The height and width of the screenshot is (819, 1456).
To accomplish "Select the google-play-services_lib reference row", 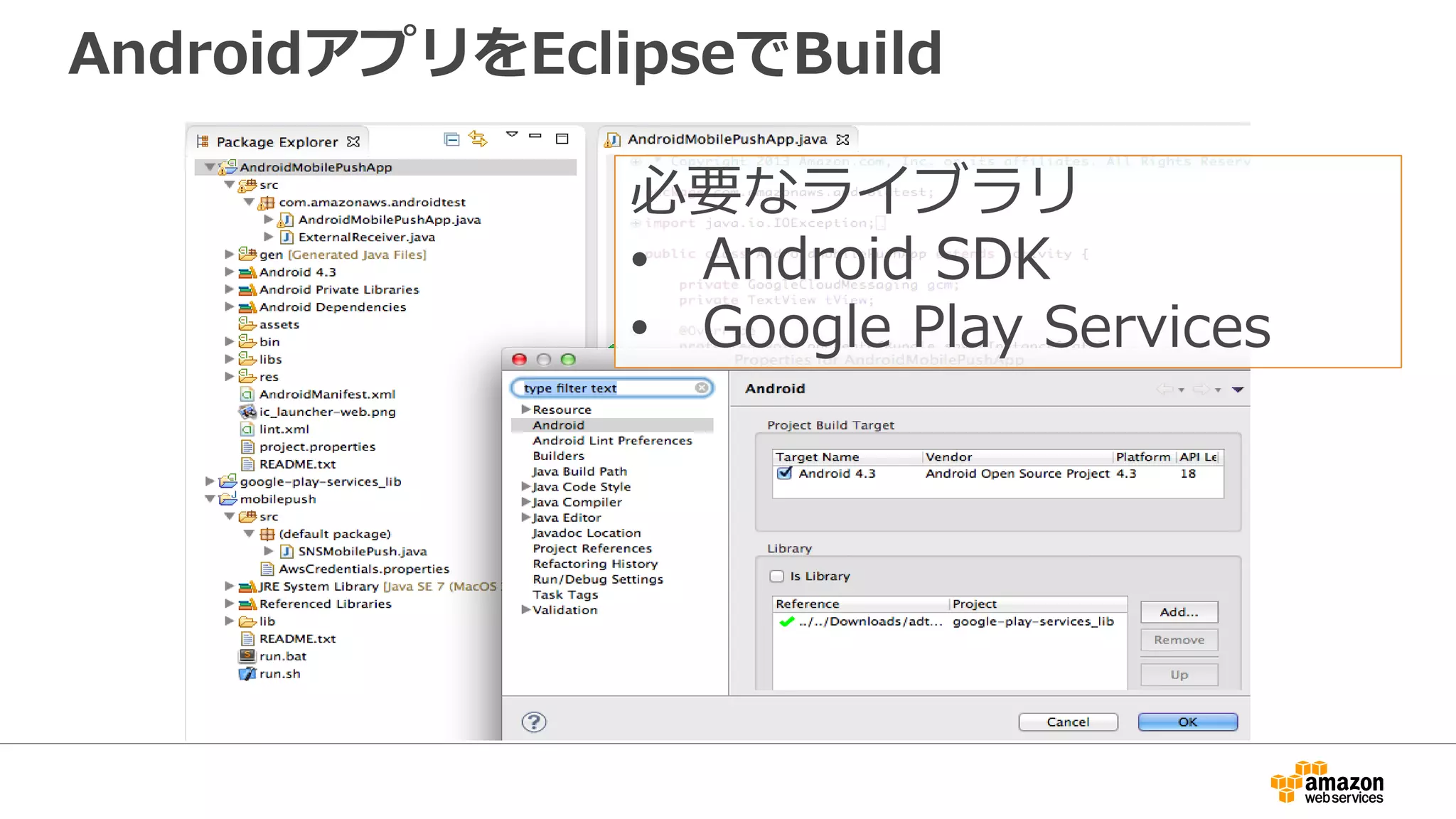I will (949, 621).
